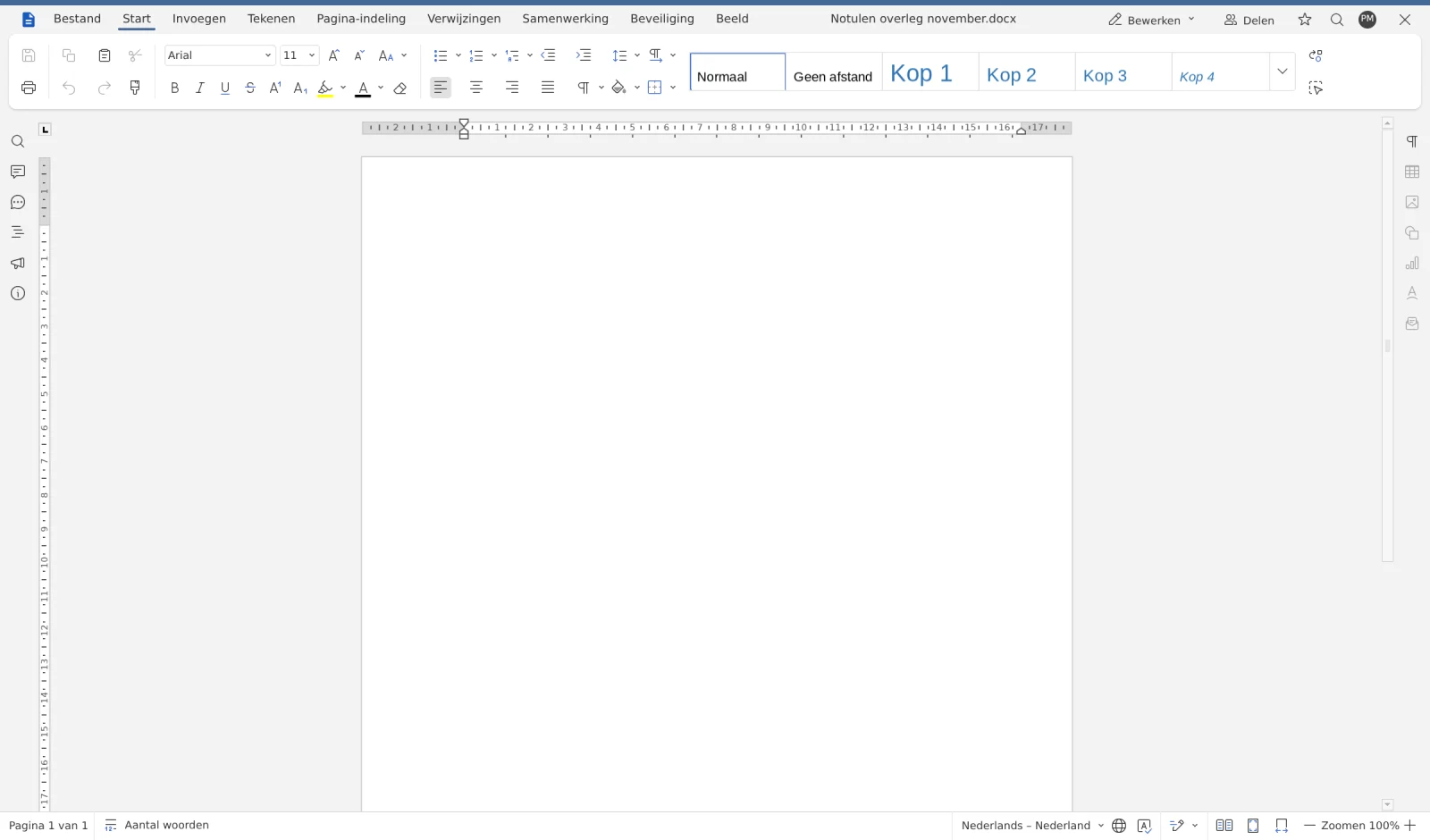Screen dimensions: 1430x840
Task: Click the Print icon
Action: pos(29,88)
